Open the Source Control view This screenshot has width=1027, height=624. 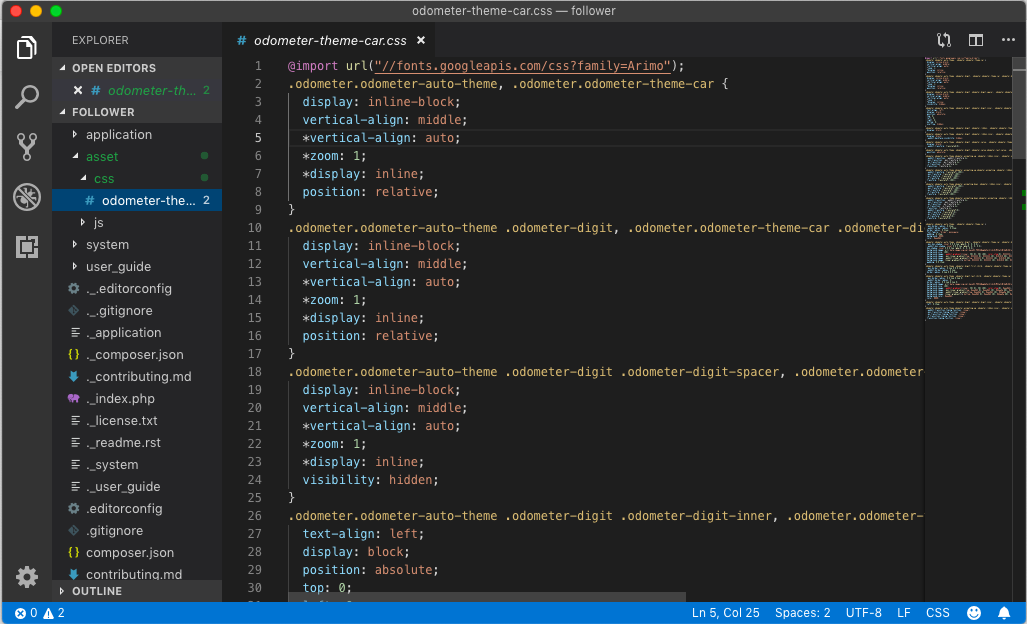[x=26, y=147]
